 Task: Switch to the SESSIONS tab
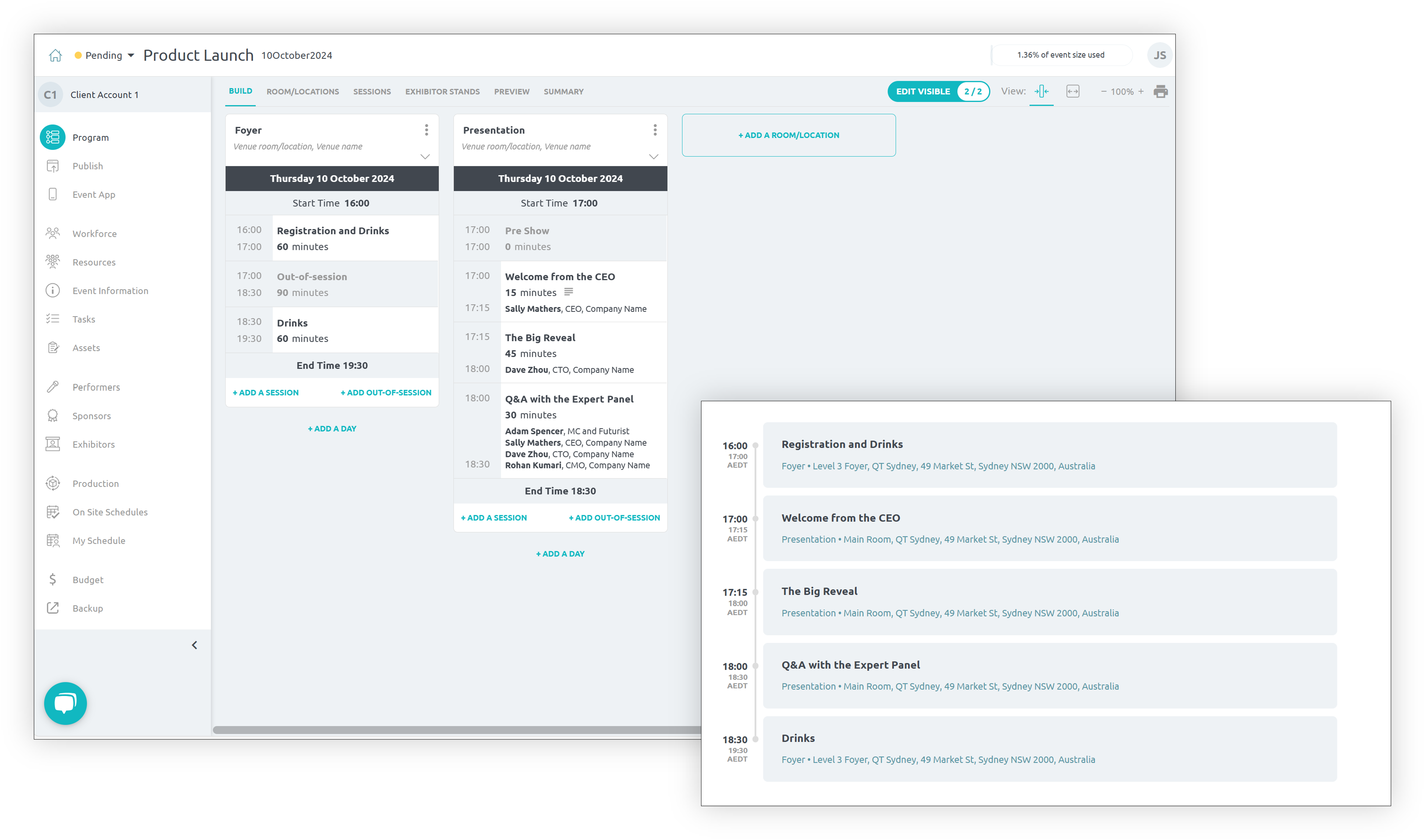pyautogui.click(x=372, y=92)
